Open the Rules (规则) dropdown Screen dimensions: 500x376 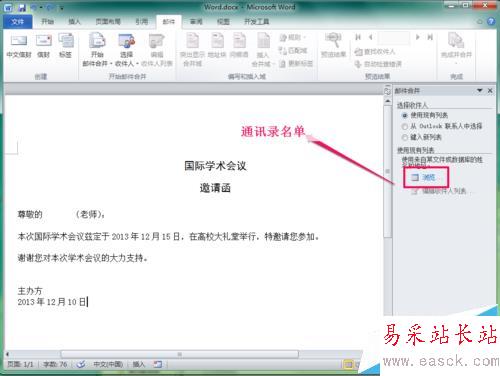[293, 37]
